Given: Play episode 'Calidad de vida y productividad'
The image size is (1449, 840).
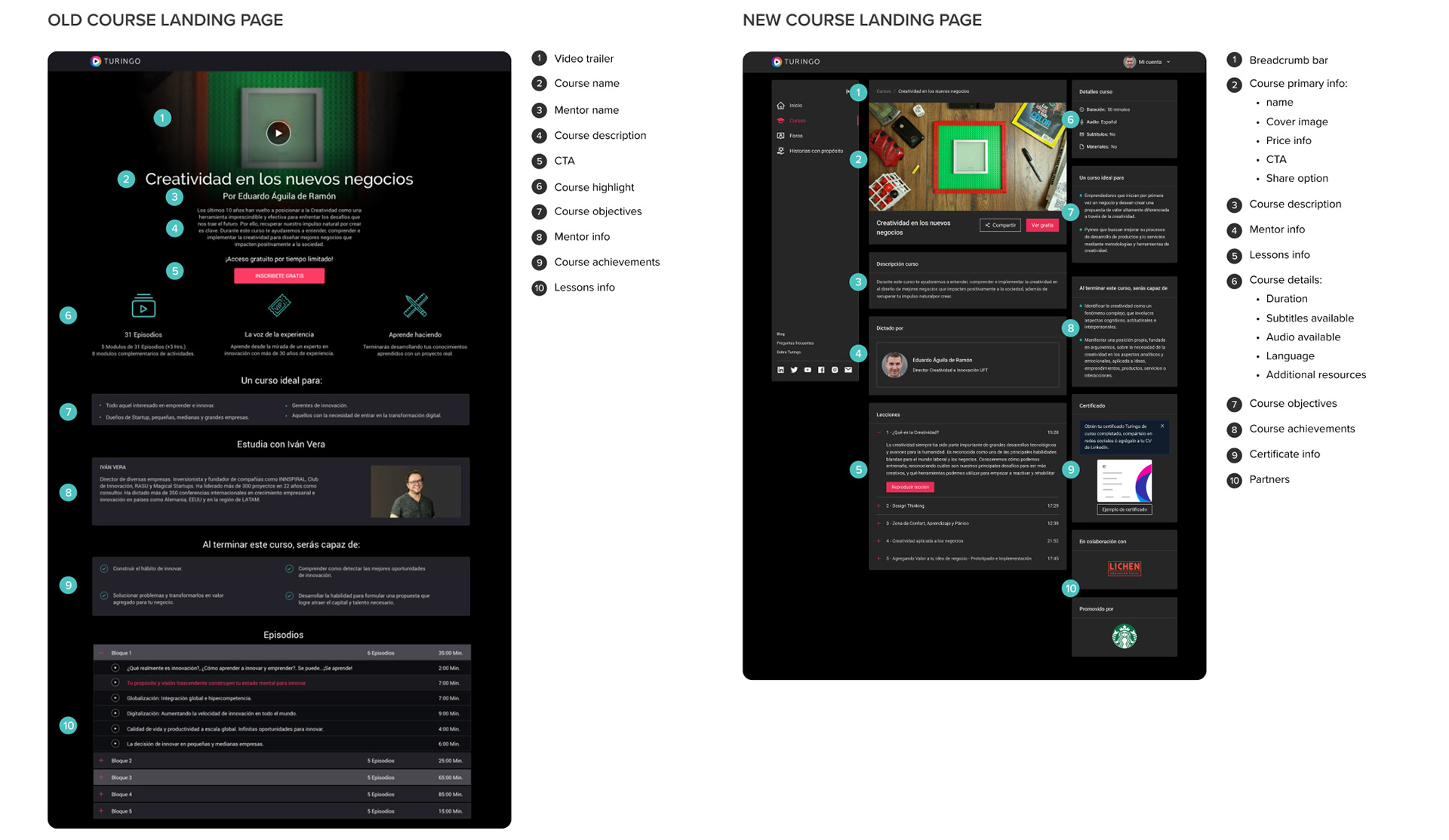Looking at the screenshot, I should (x=115, y=729).
